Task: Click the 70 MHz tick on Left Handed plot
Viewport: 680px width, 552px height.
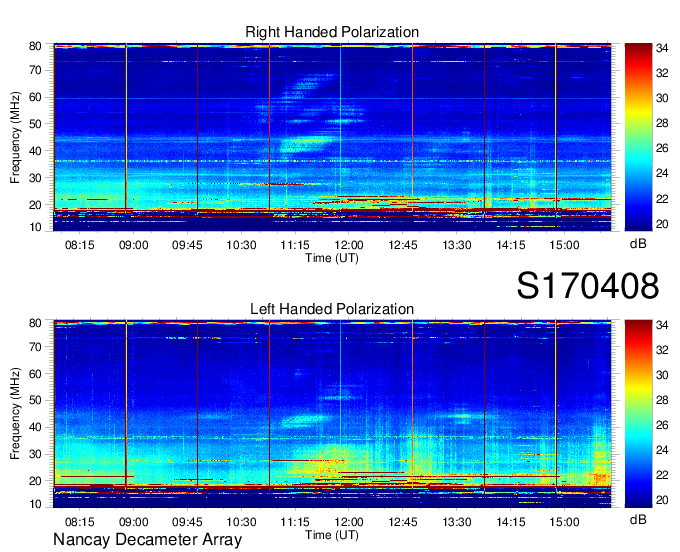Action: coord(35,347)
